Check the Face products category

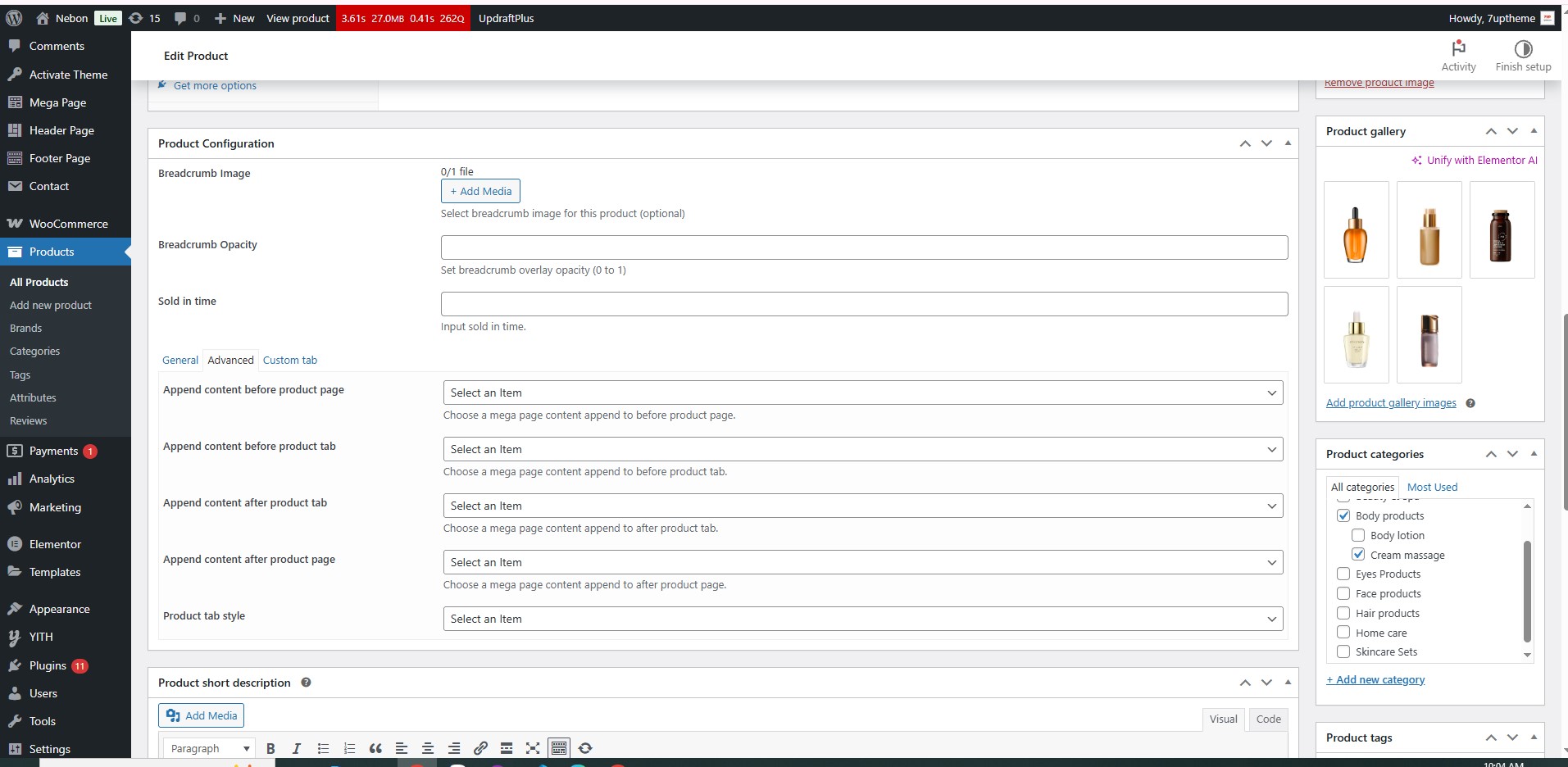pos(1343,593)
